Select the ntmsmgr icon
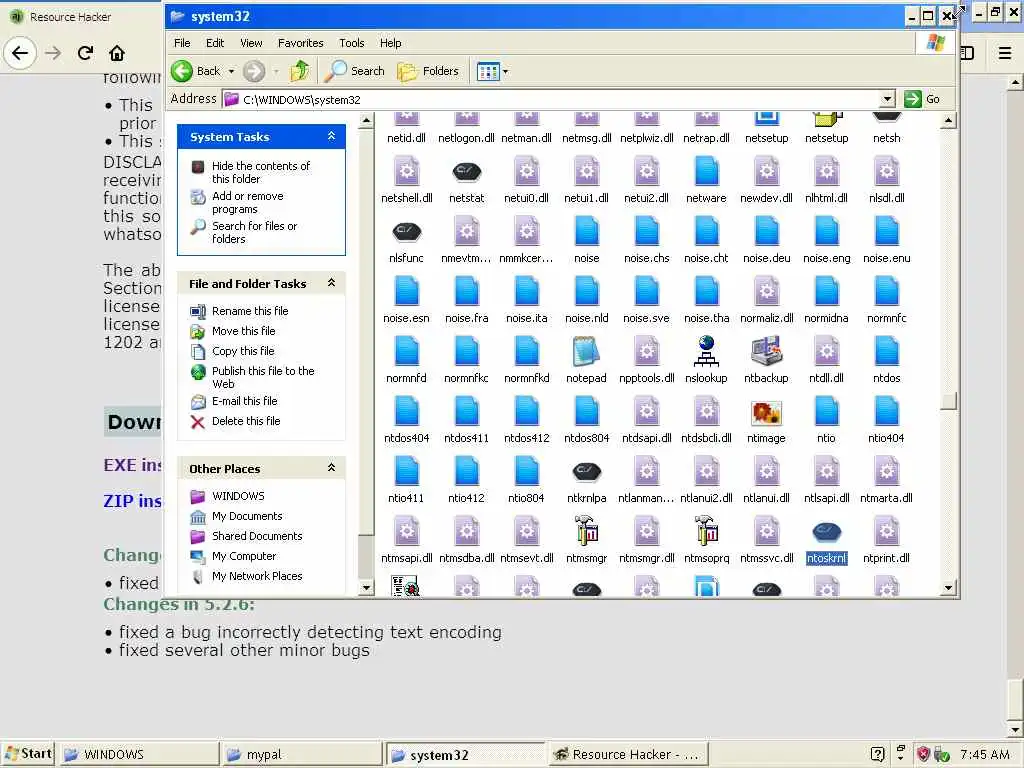This screenshot has height=768, width=1024. 586,532
